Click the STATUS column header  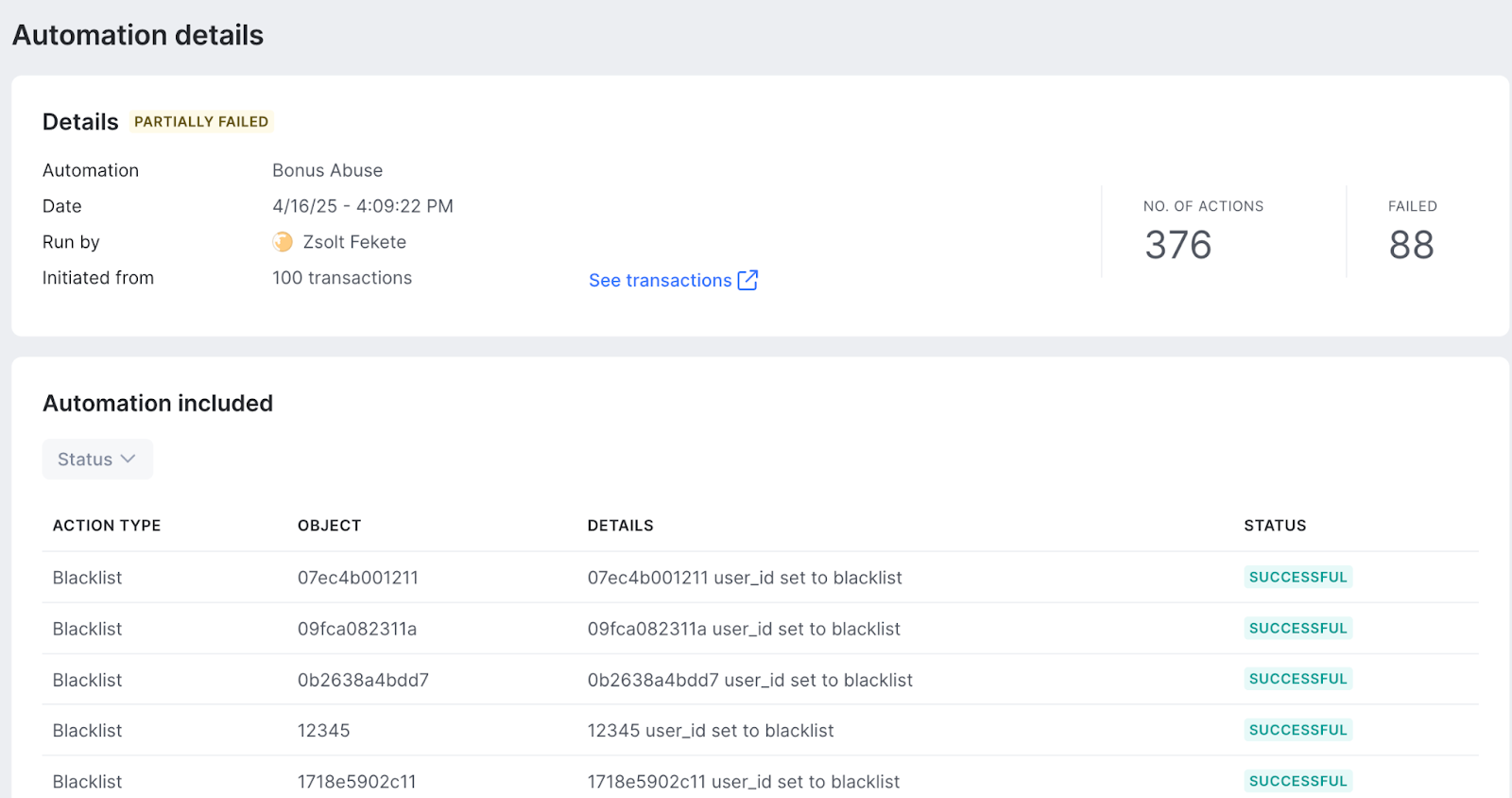pos(1275,526)
